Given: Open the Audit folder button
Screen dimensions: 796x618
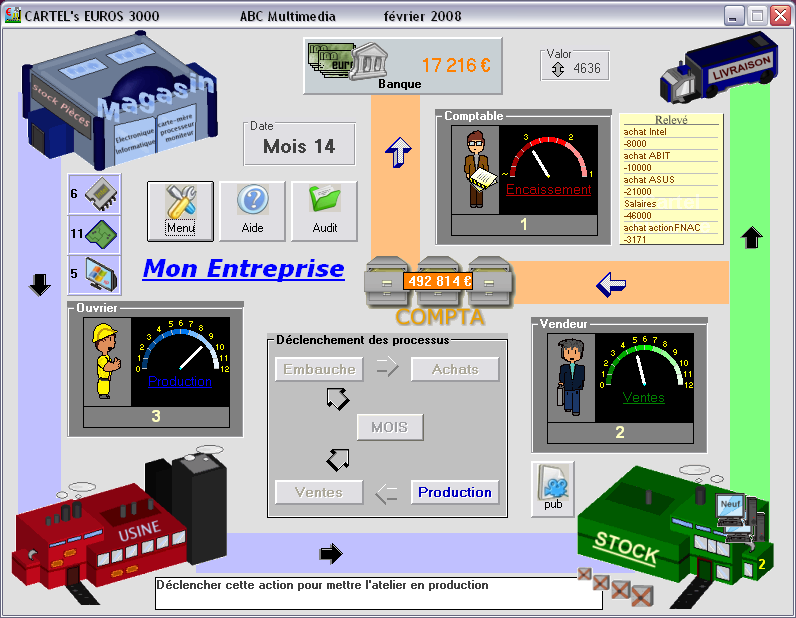Looking at the screenshot, I should [x=324, y=211].
